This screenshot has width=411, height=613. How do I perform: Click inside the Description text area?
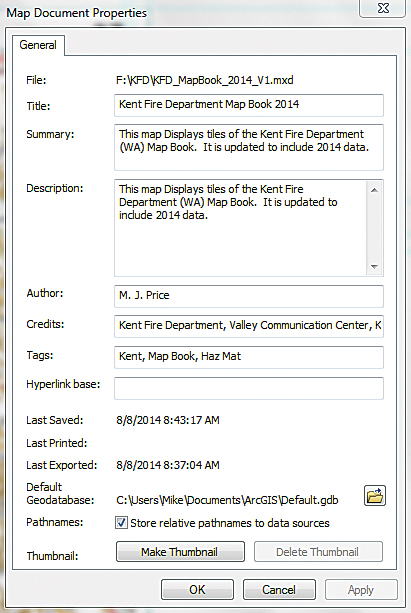(x=240, y=228)
